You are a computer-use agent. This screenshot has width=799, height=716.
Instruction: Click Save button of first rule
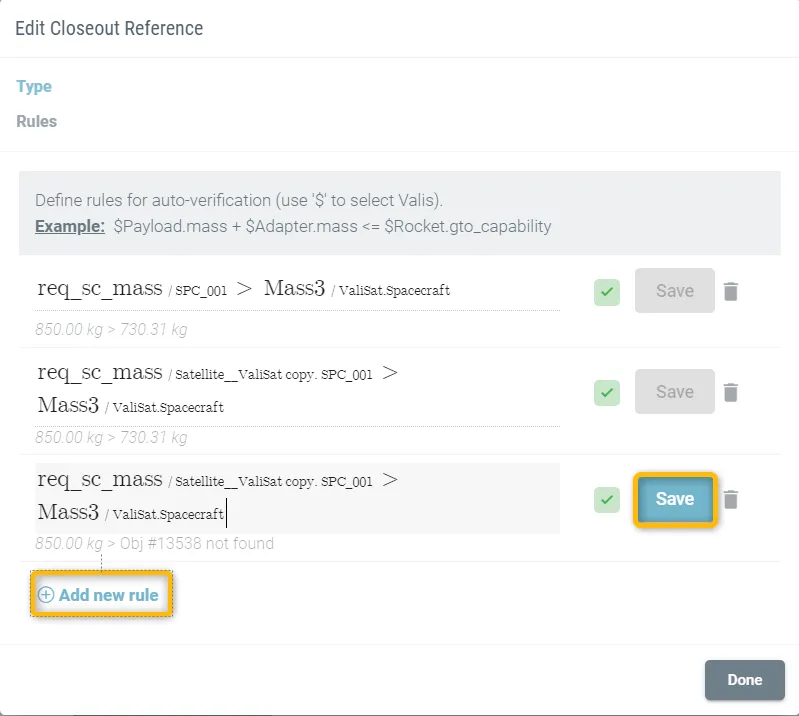tap(674, 291)
